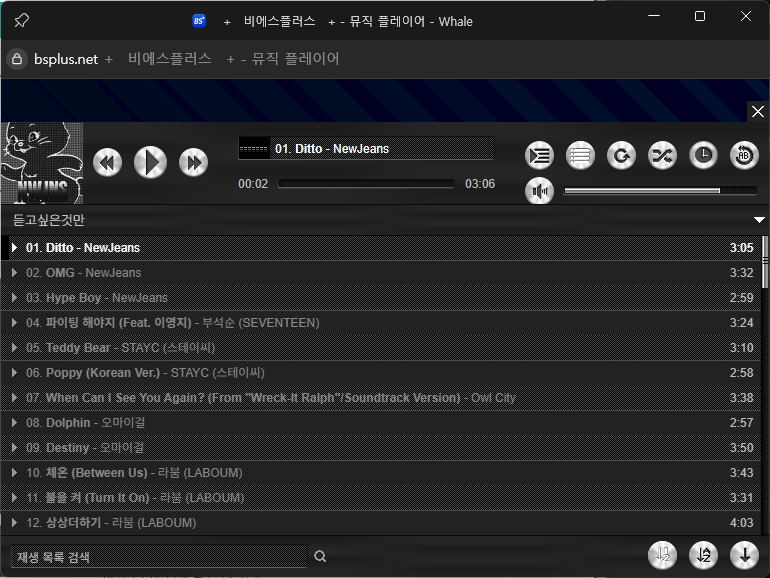Click the triangle on the 12. 상상더하기 row
Viewport: 770px width, 578px height.
point(14,523)
